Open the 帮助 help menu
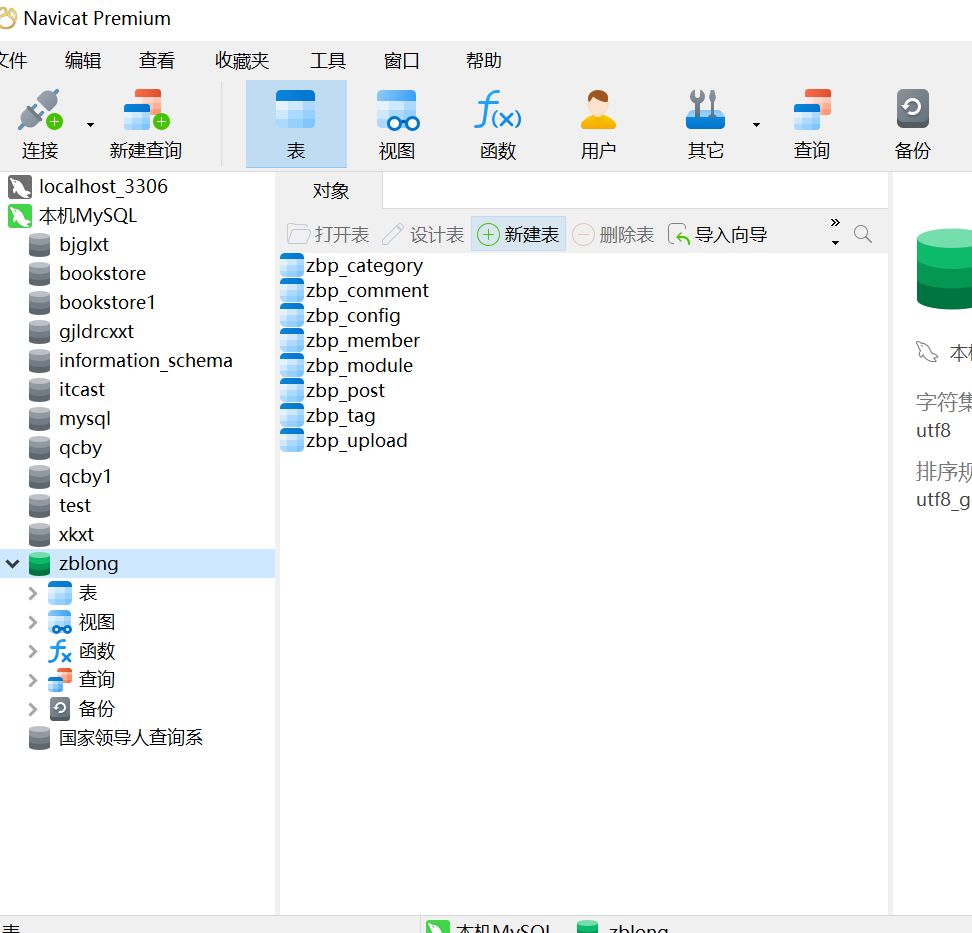Screen dimensions: 972x933 click(x=484, y=60)
